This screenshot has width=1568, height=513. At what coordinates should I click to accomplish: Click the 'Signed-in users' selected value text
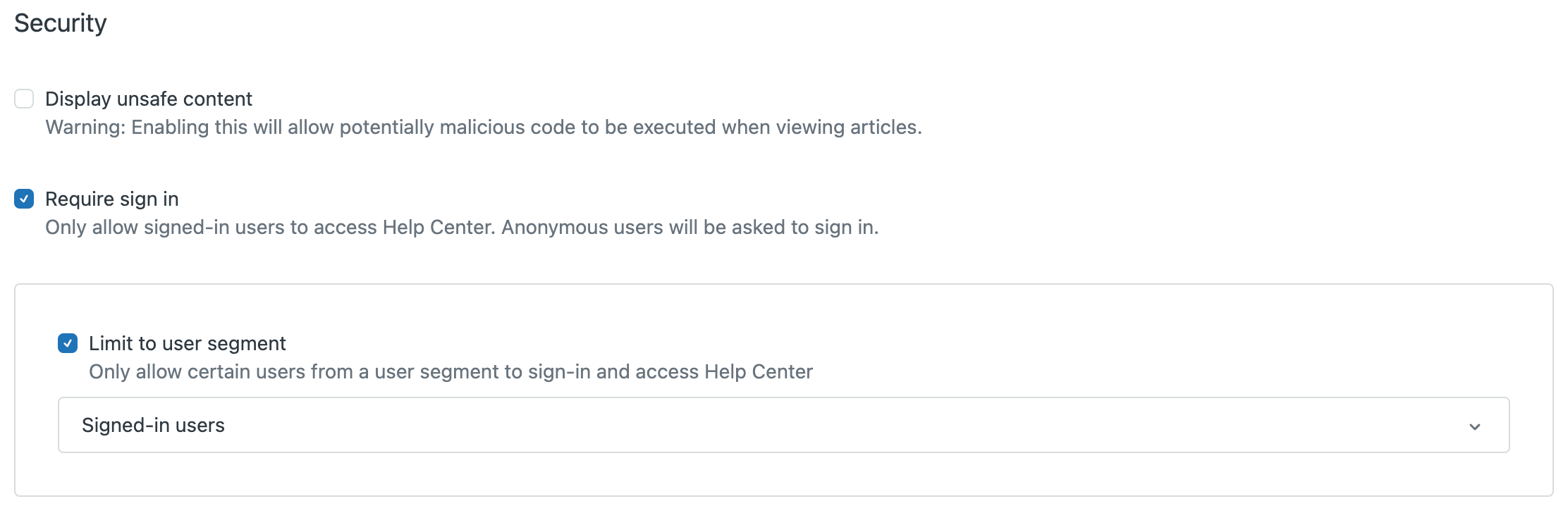click(x=153, y=425)
